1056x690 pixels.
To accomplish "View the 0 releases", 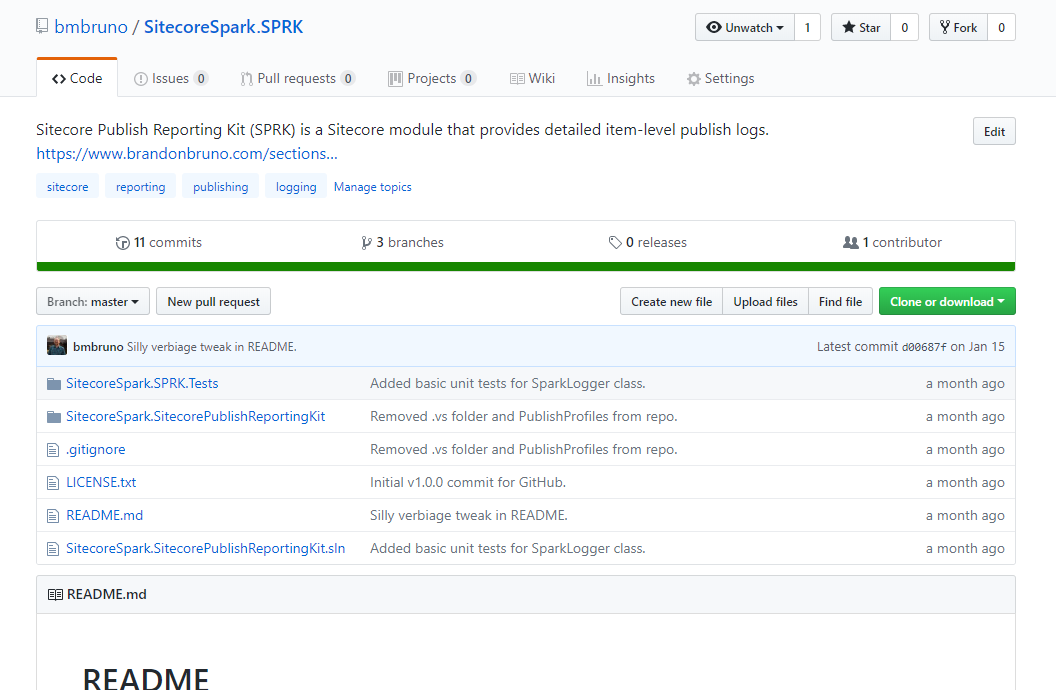I will (647, 242).
